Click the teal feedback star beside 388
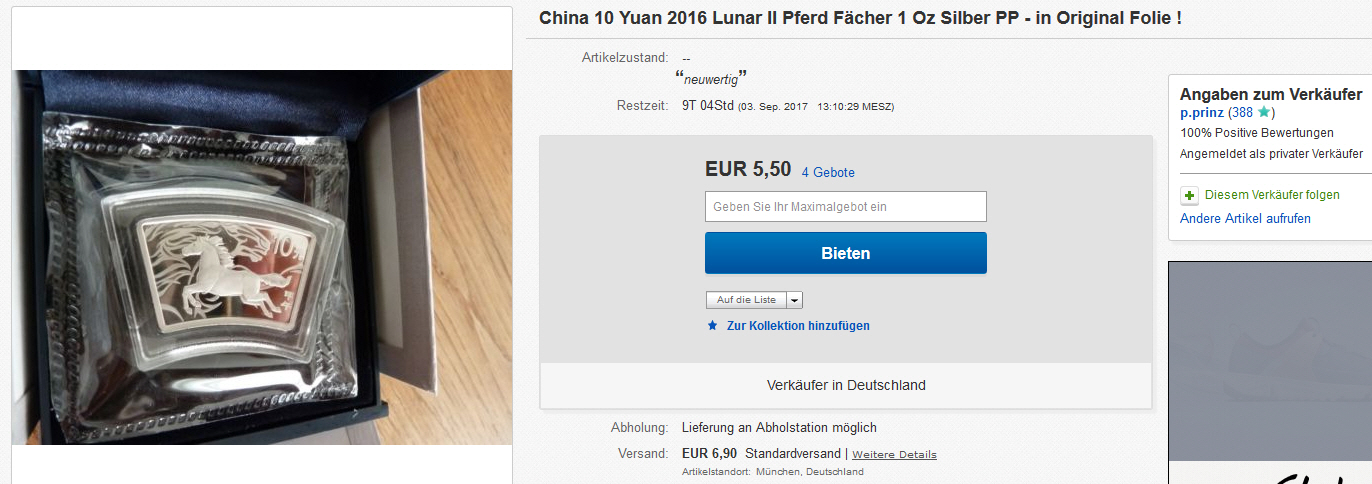Screen dimensions: 1372x484 1264,113
